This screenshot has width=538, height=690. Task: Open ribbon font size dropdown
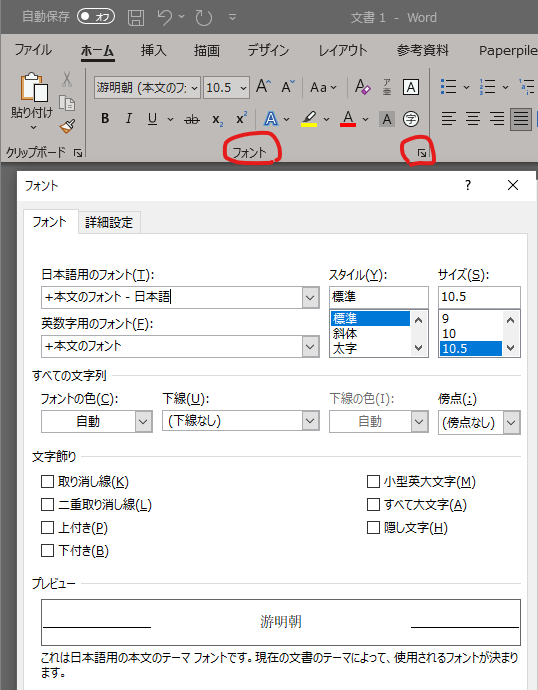click(243, 88)
